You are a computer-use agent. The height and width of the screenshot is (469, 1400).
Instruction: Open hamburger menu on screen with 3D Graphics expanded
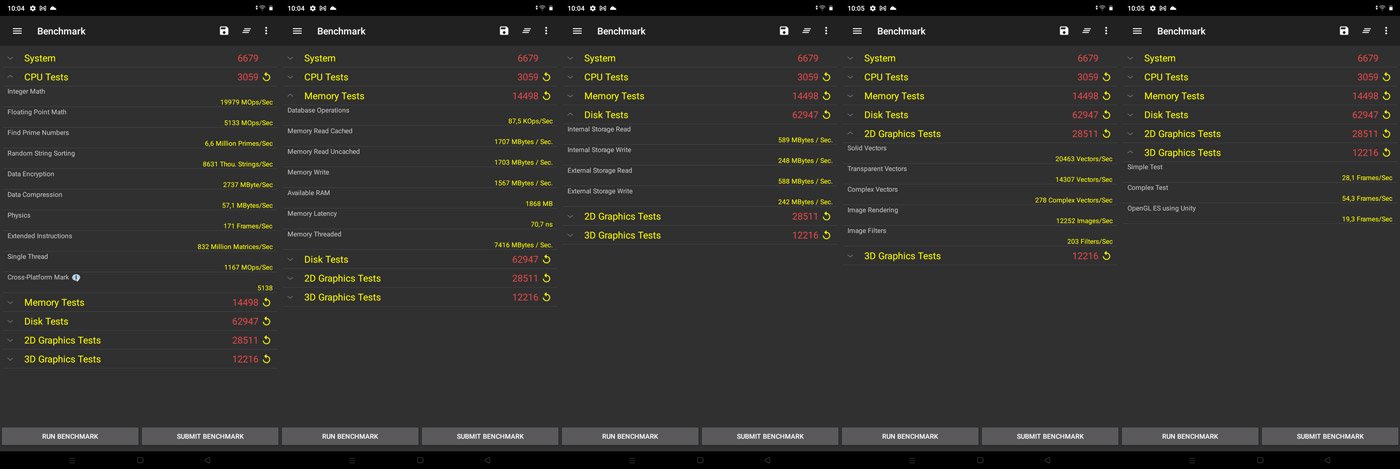click(x=1137, y=31)
